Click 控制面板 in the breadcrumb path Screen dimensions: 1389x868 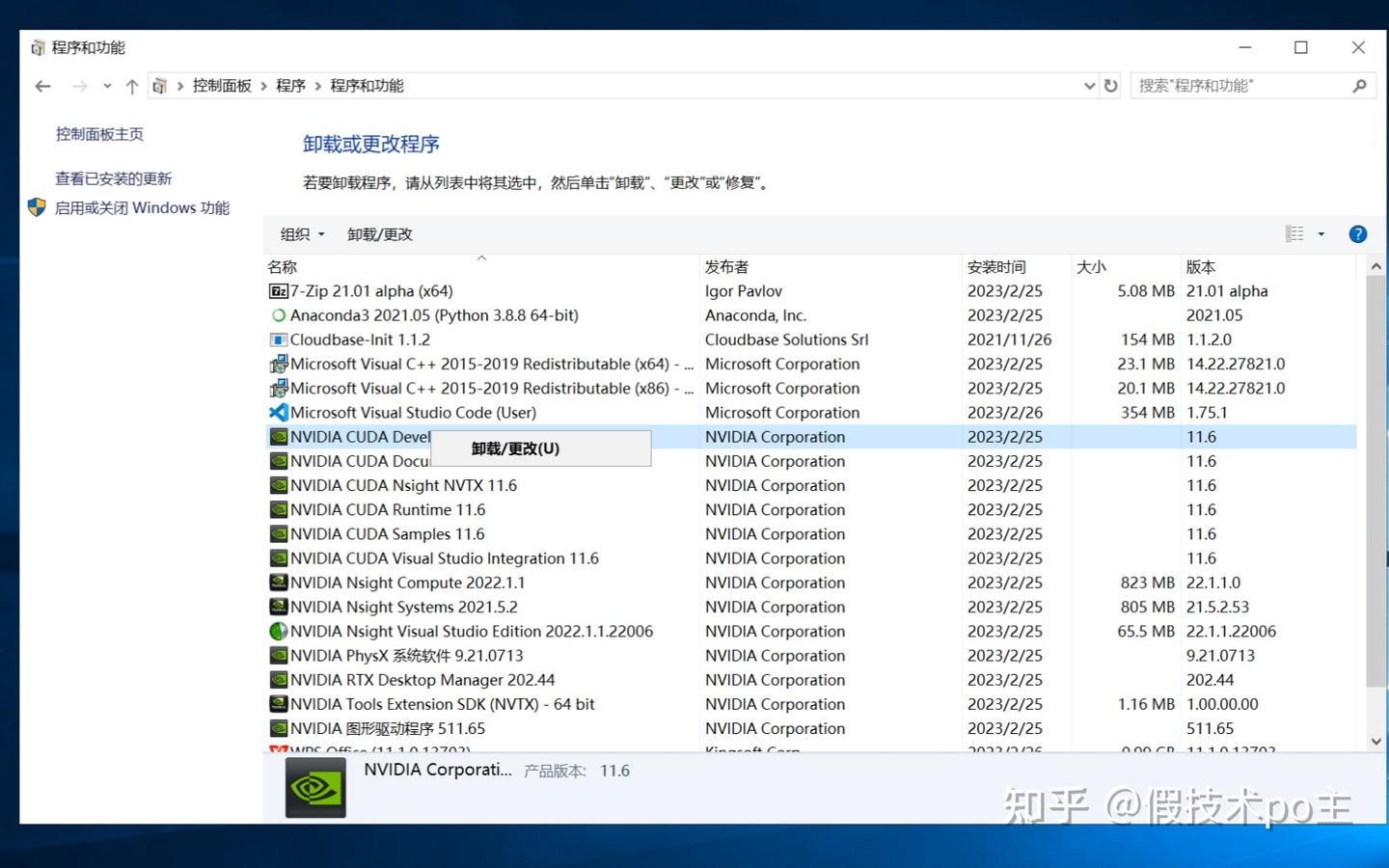222,86
